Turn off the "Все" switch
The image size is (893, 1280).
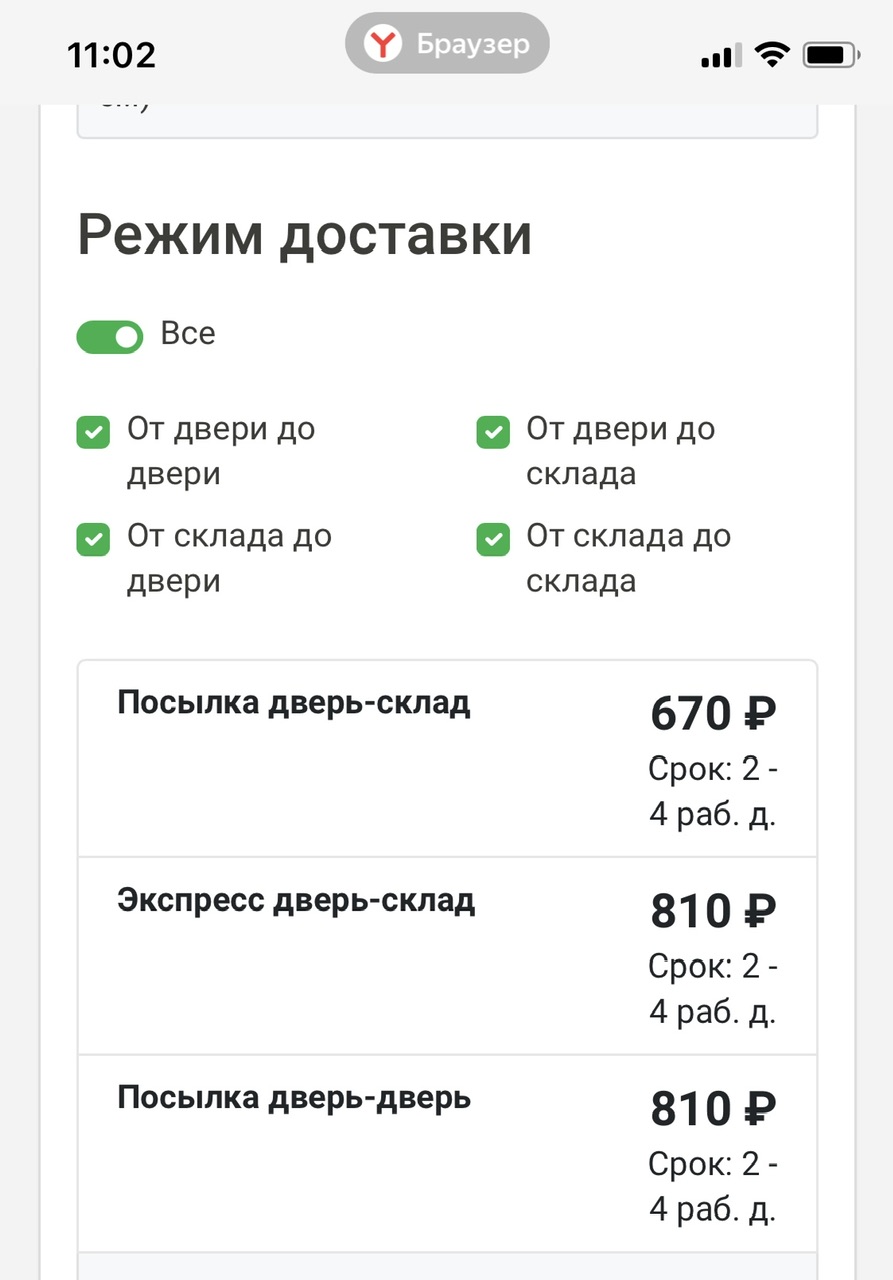tap(110, 337)
